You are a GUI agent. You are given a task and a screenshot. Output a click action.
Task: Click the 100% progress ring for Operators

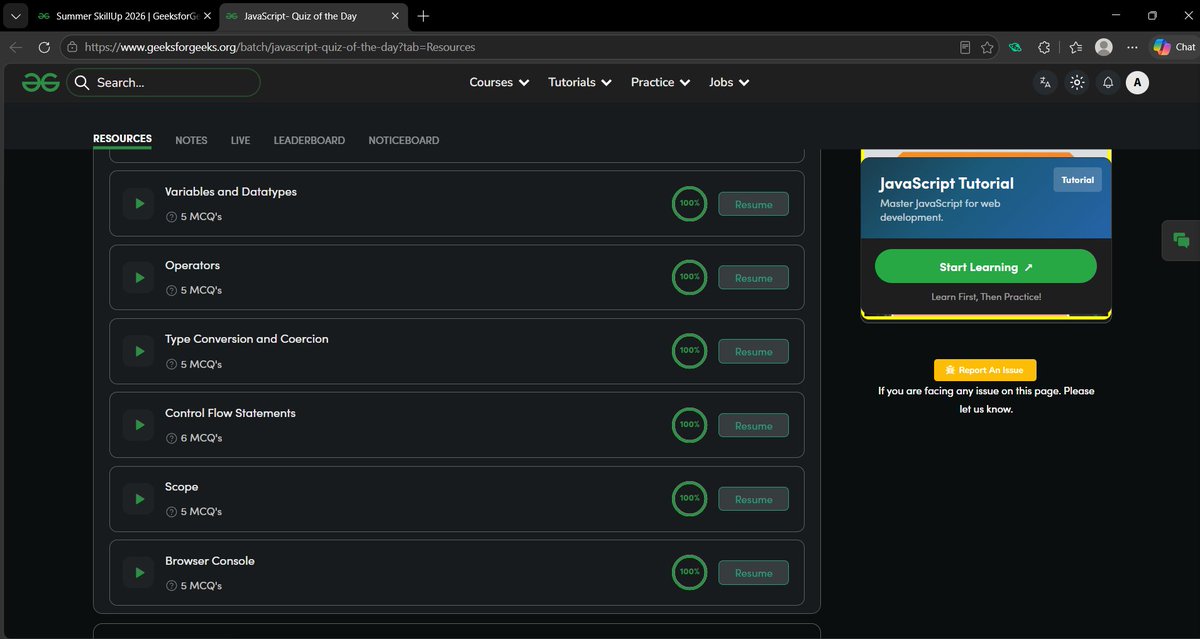tap(689, 277)
